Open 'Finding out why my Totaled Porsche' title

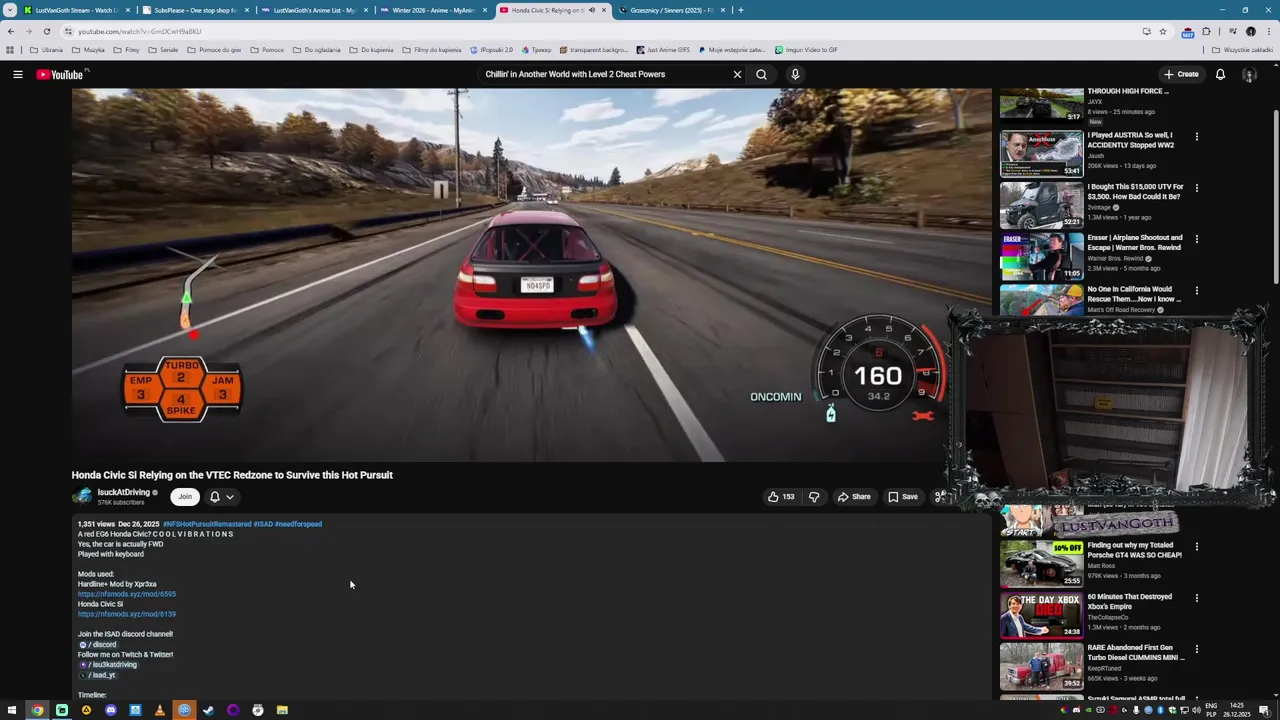1134,550
